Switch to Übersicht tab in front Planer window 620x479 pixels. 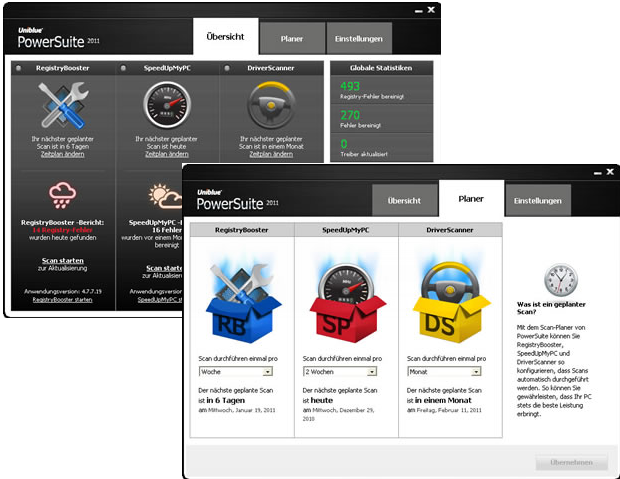405,201
